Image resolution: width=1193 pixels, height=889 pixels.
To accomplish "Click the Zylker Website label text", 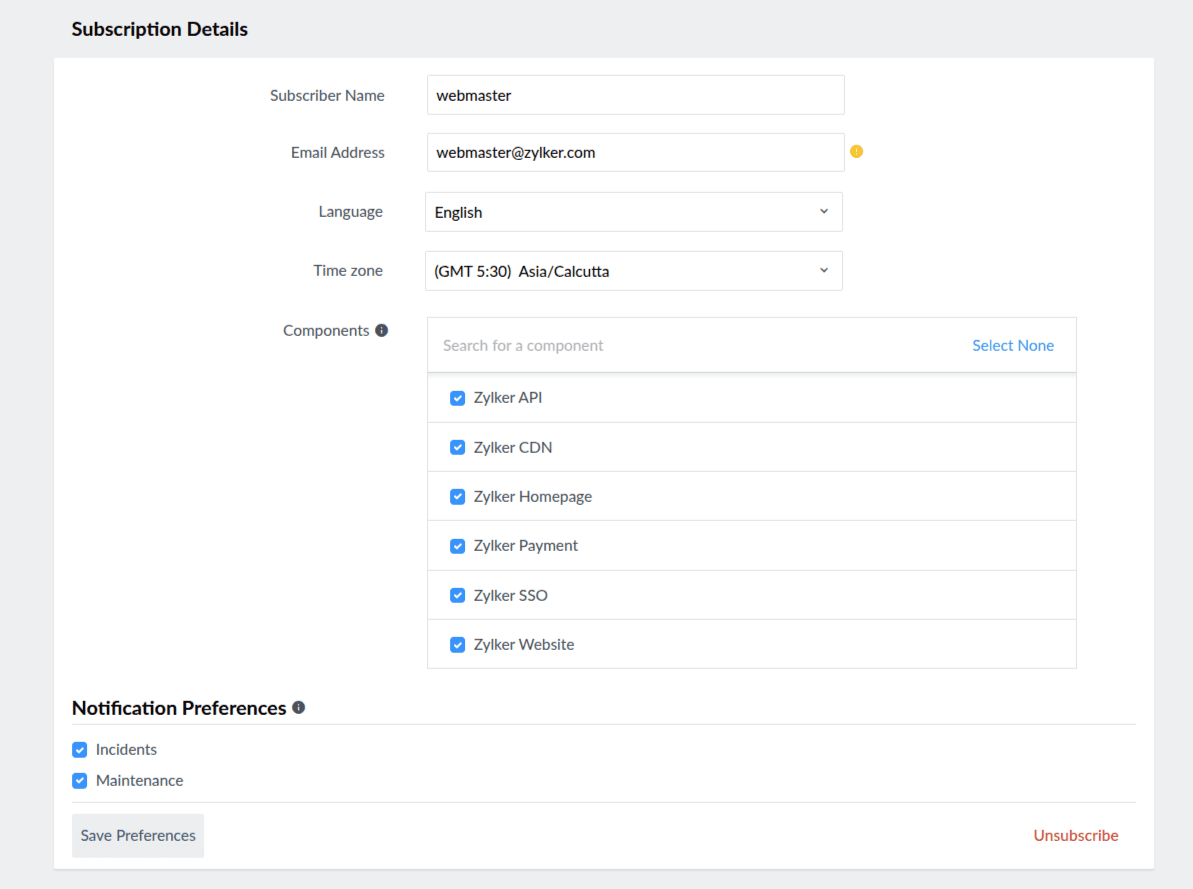I will pos(523,645).
